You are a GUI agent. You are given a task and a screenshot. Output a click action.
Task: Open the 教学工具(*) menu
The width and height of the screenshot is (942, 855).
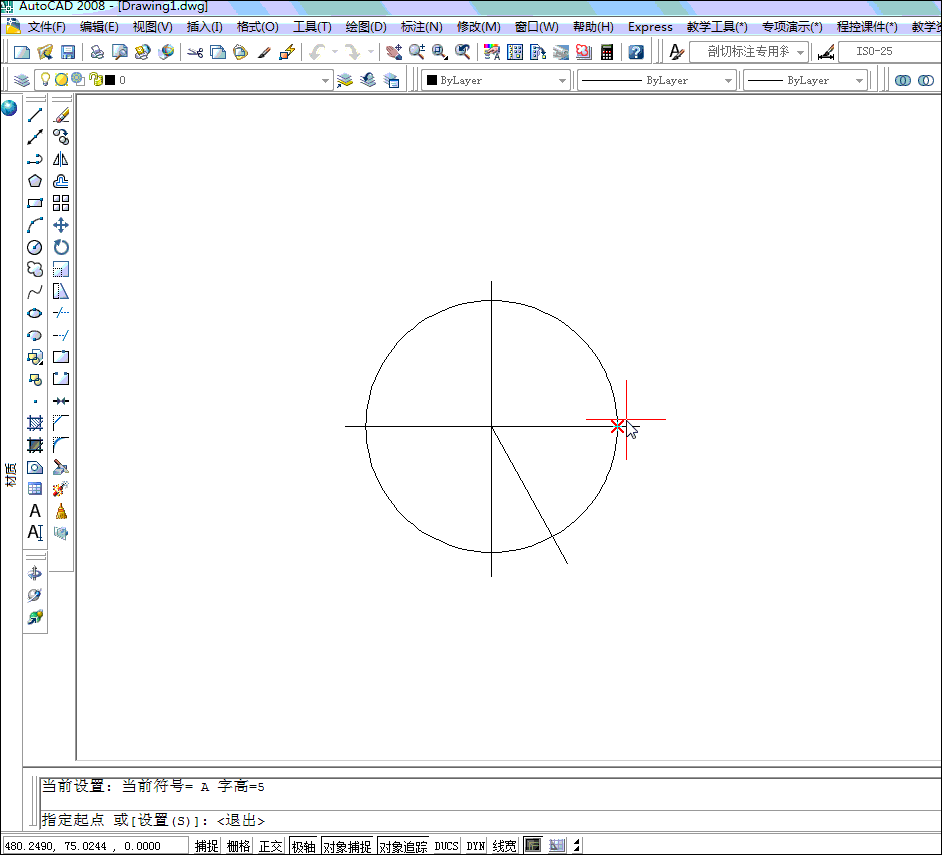click(x=717, y=27)
